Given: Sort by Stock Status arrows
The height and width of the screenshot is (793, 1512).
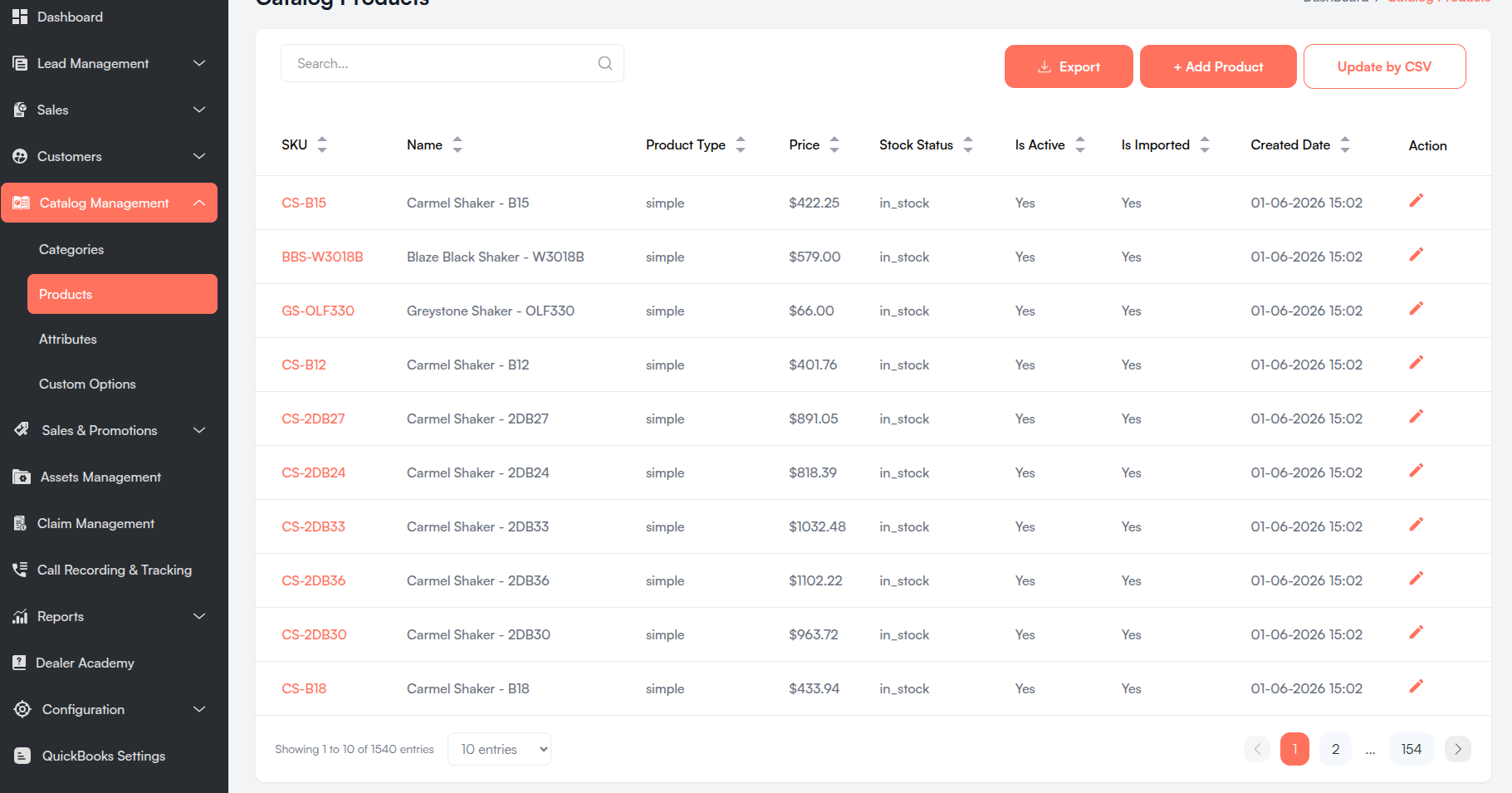Looking at the screenshot, I should pyautogui.click(x=968, y=144).
